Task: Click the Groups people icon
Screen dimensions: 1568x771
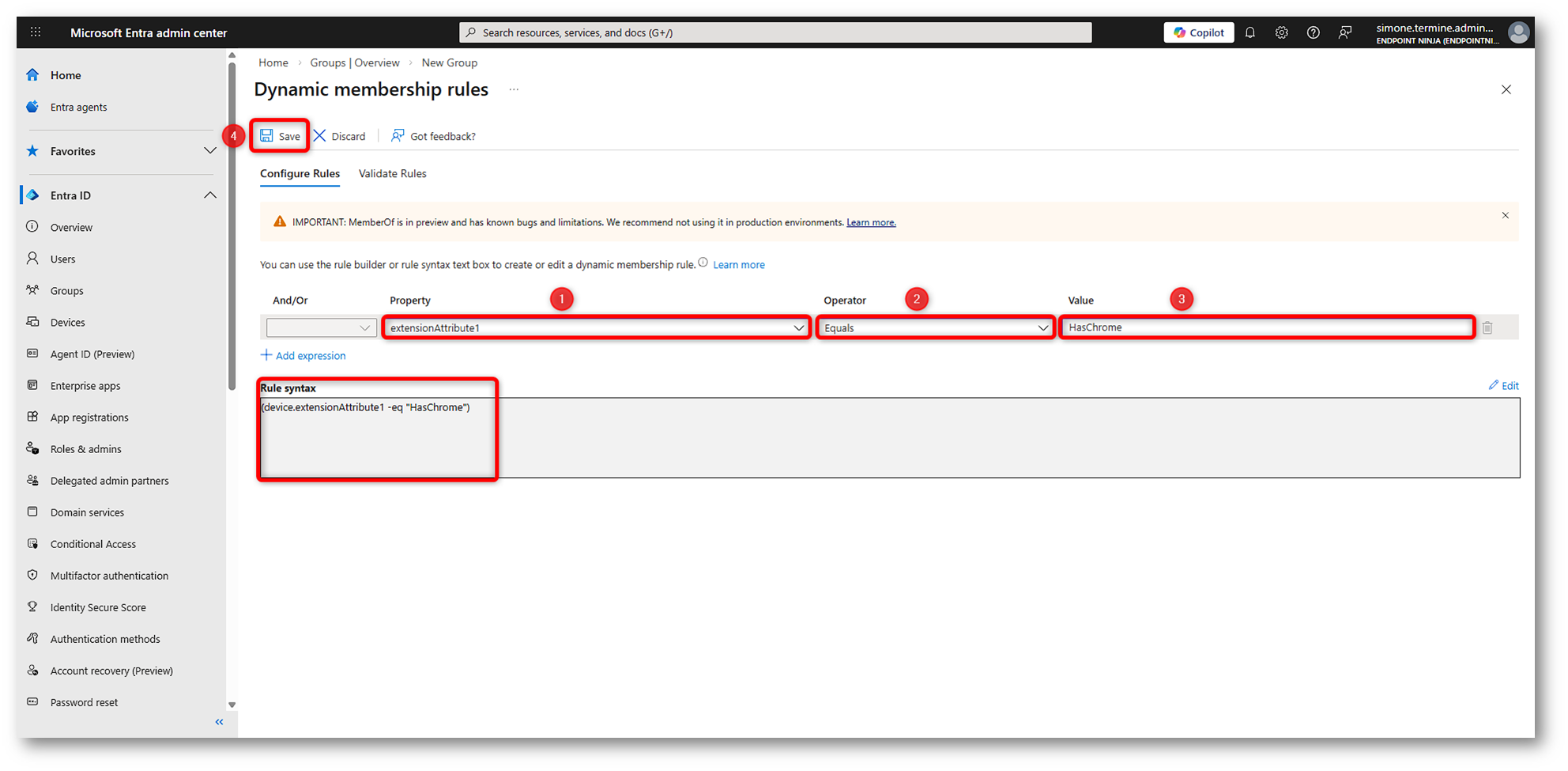Action: (32, 290)
